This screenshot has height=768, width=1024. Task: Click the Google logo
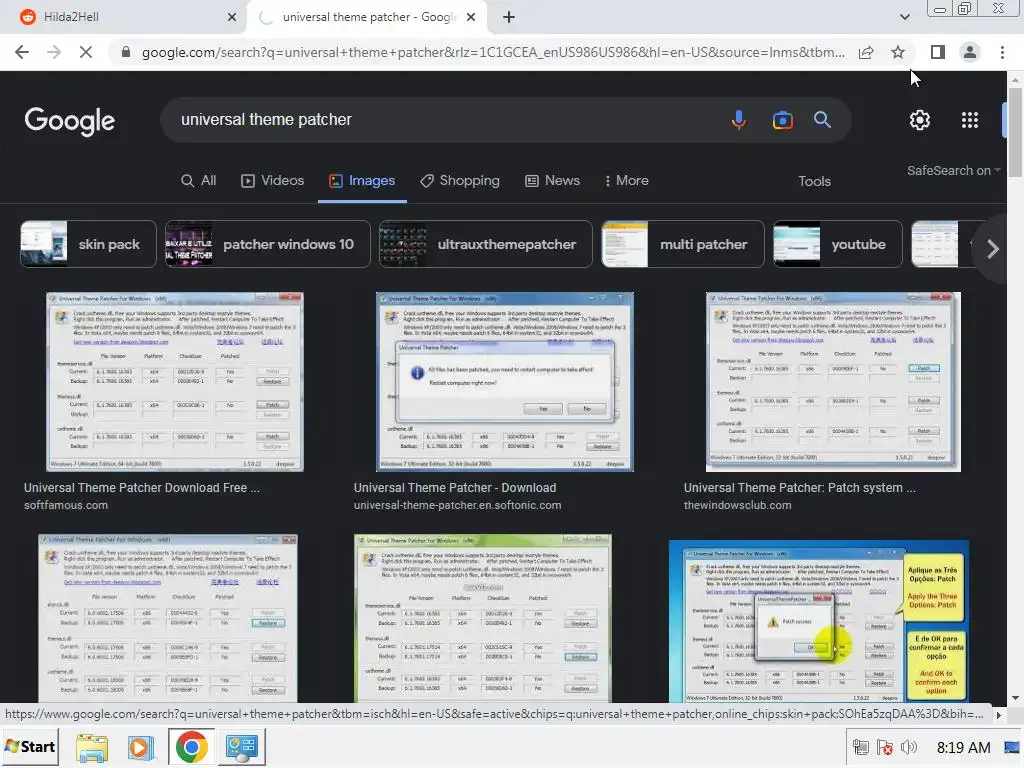click(70, 121)
